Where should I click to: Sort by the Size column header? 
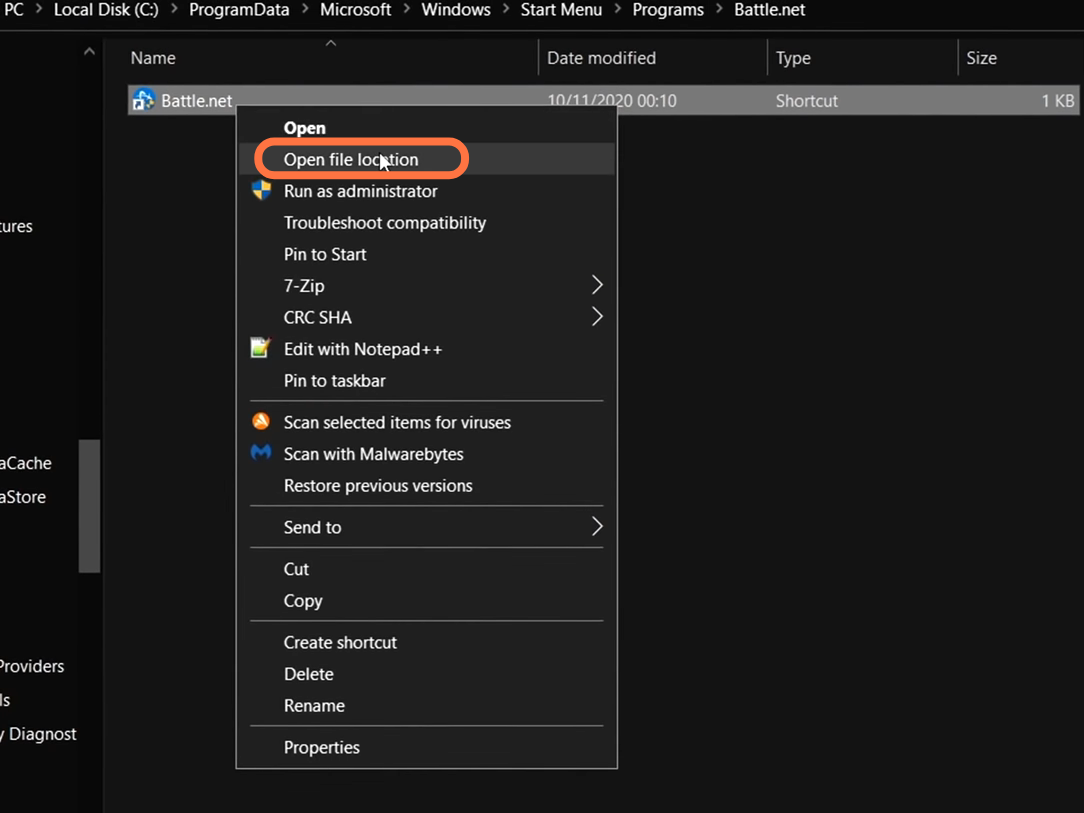981,58
